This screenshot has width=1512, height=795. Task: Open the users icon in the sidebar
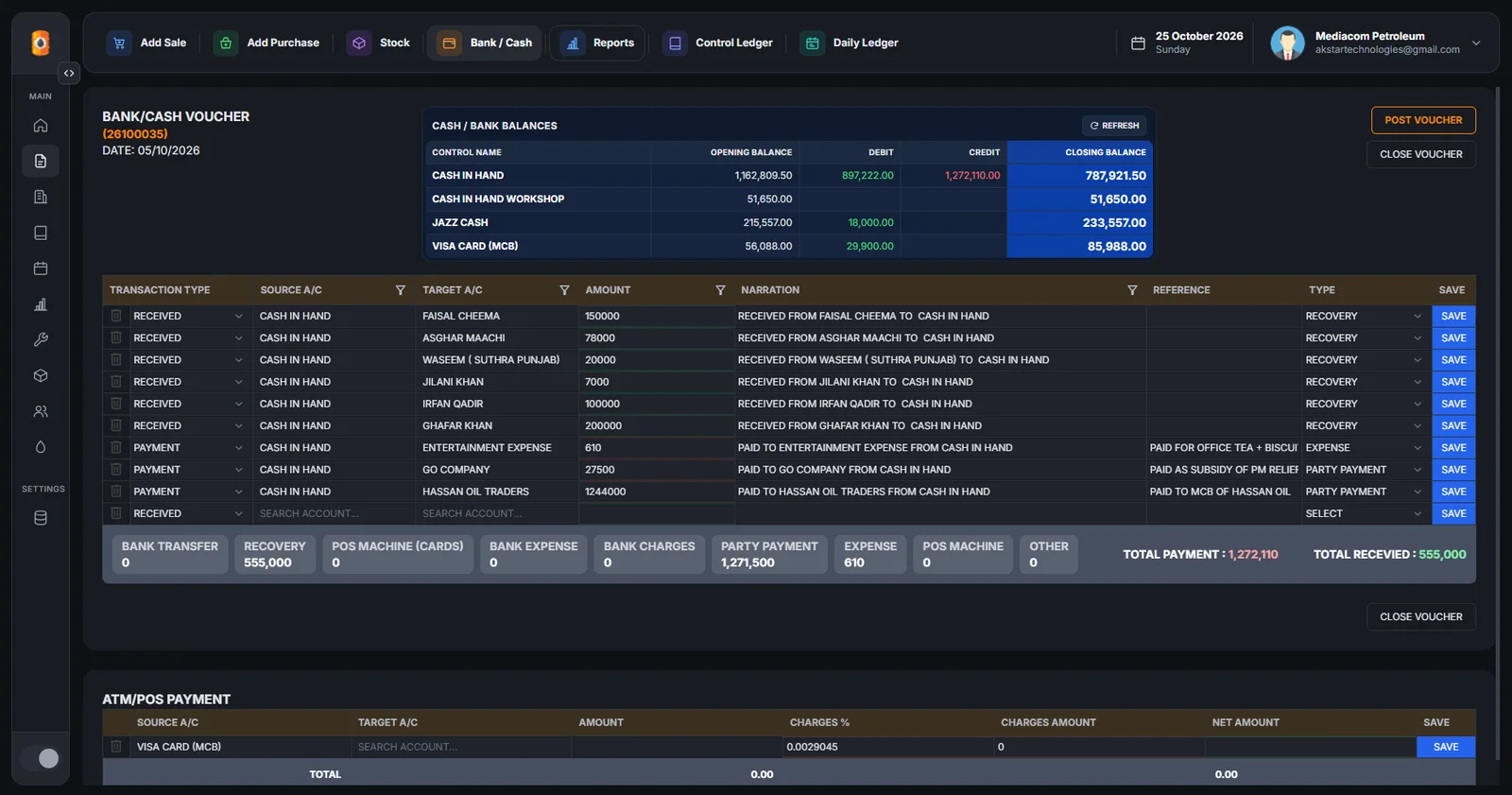click(x=41, y=411)
